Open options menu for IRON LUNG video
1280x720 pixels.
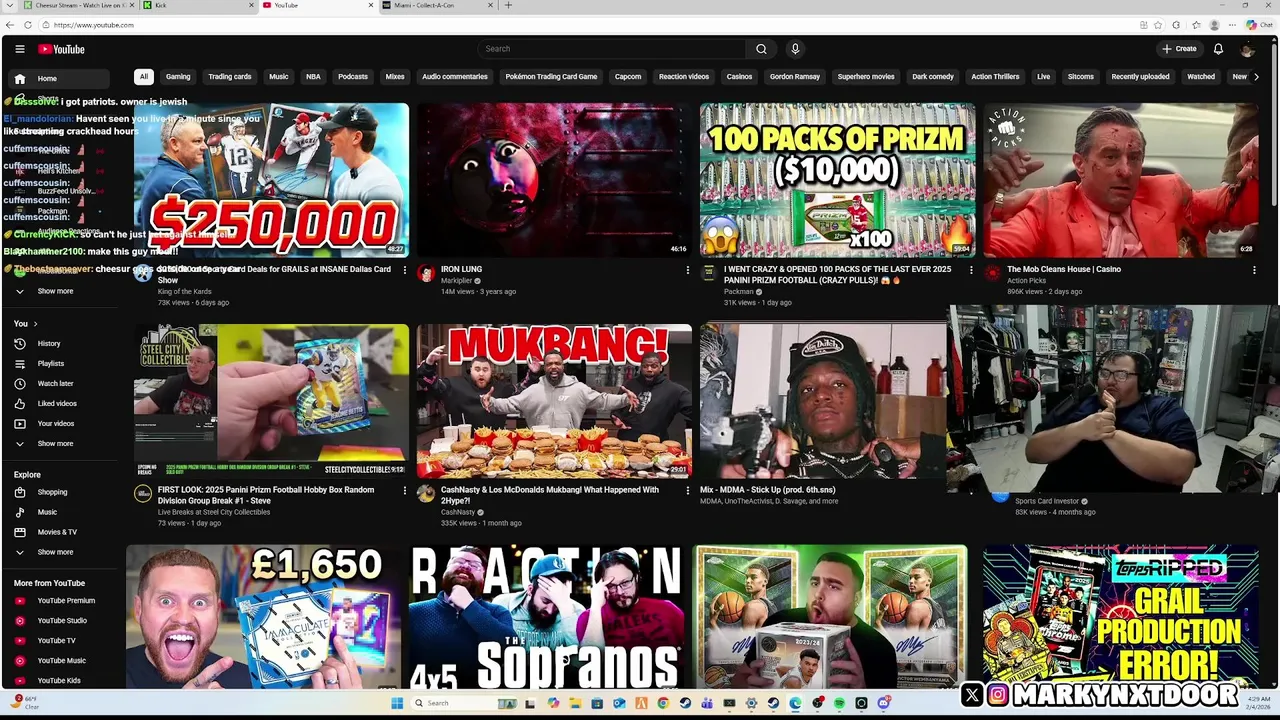(x=687, y=270)
